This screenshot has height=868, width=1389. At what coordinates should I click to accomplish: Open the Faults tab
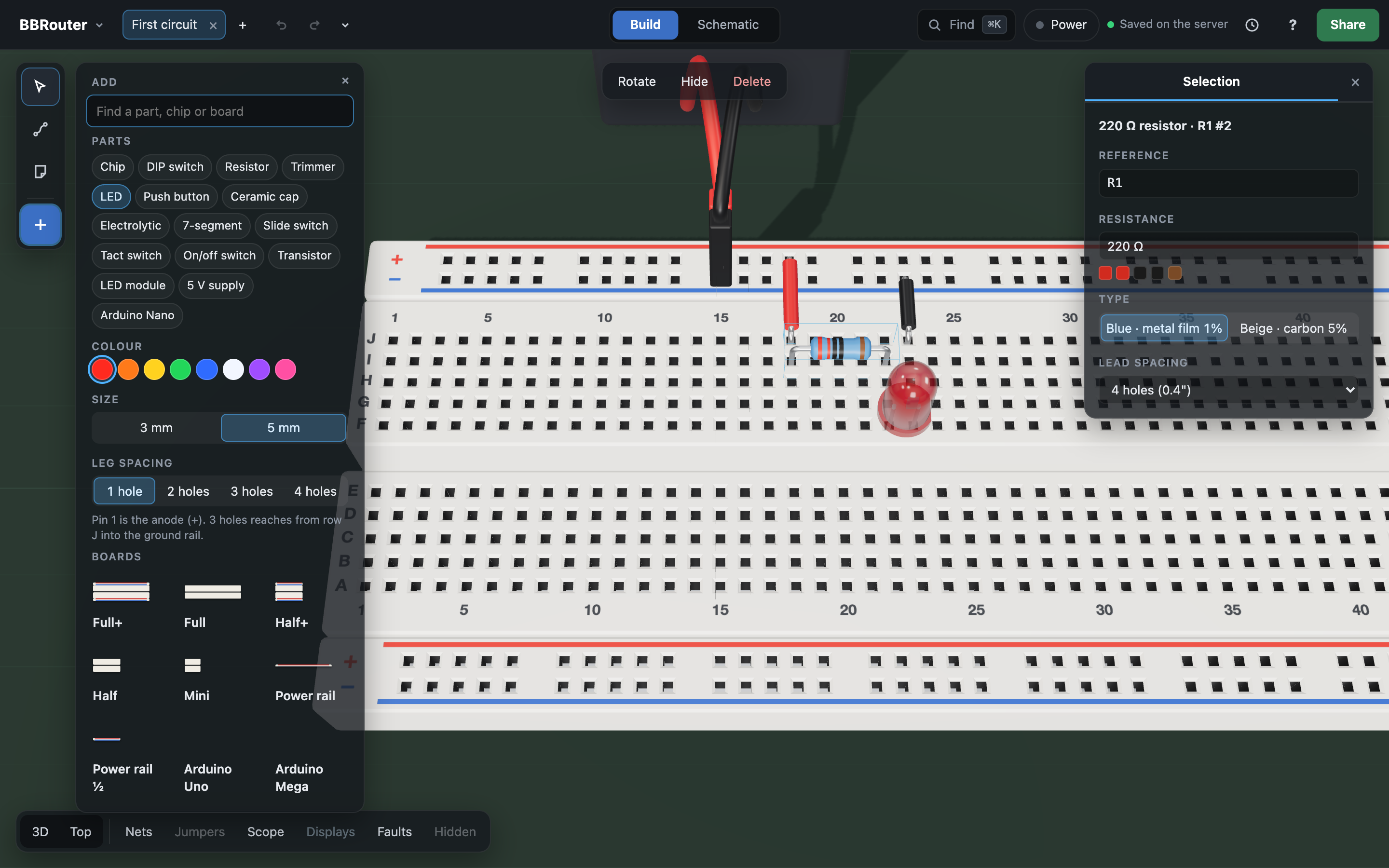tap(395, 832)
